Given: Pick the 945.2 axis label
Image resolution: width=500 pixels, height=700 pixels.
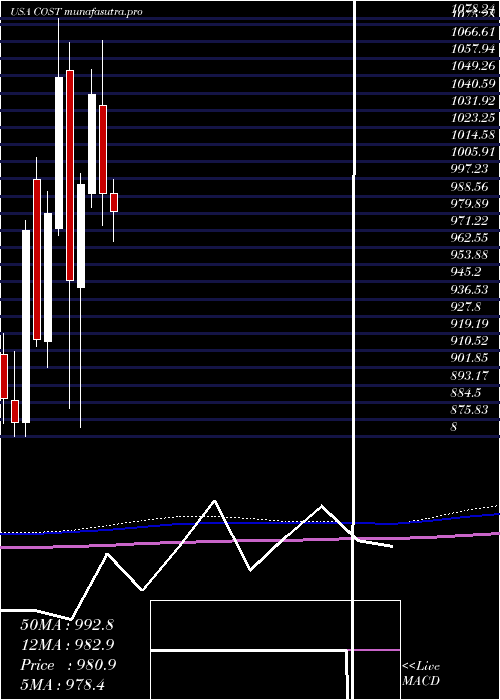Looking at the screenshot, I should [x=466, y=272].
